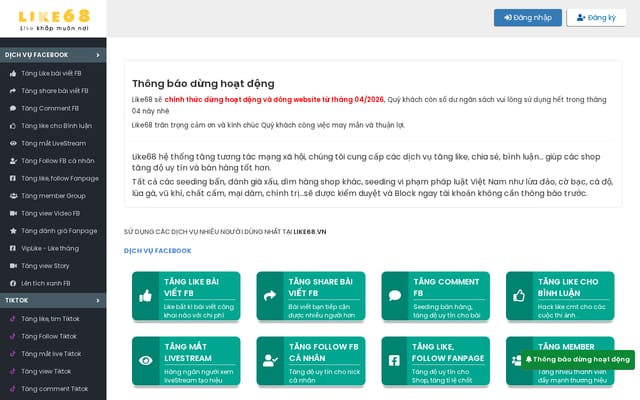Click the Thông báo dừng hoạt động heading
640x400 pixels.
pos(203,84)
